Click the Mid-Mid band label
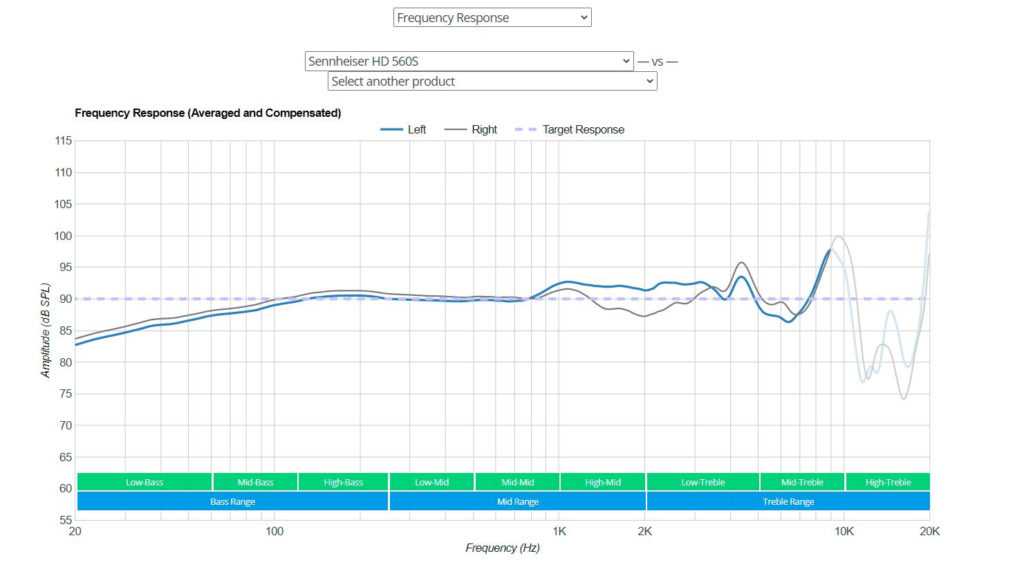Viewport: 1024px width, 576px height. click(x=517, y=482)
